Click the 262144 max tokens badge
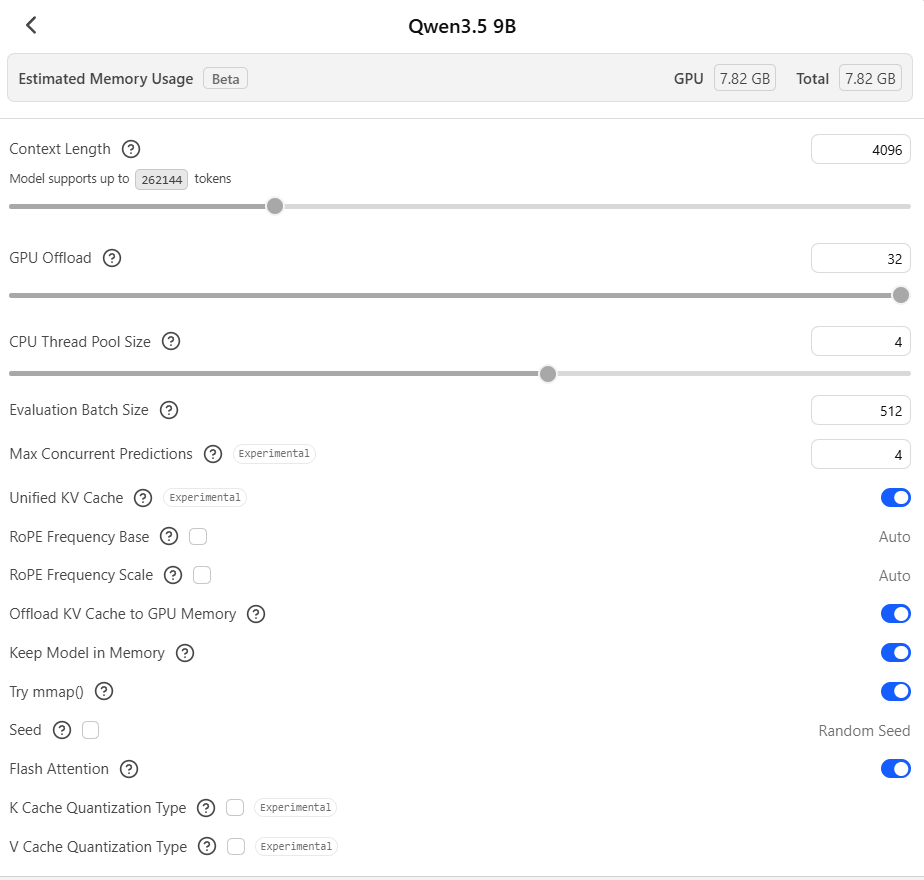The image size is (924, 880). [161, 179]
